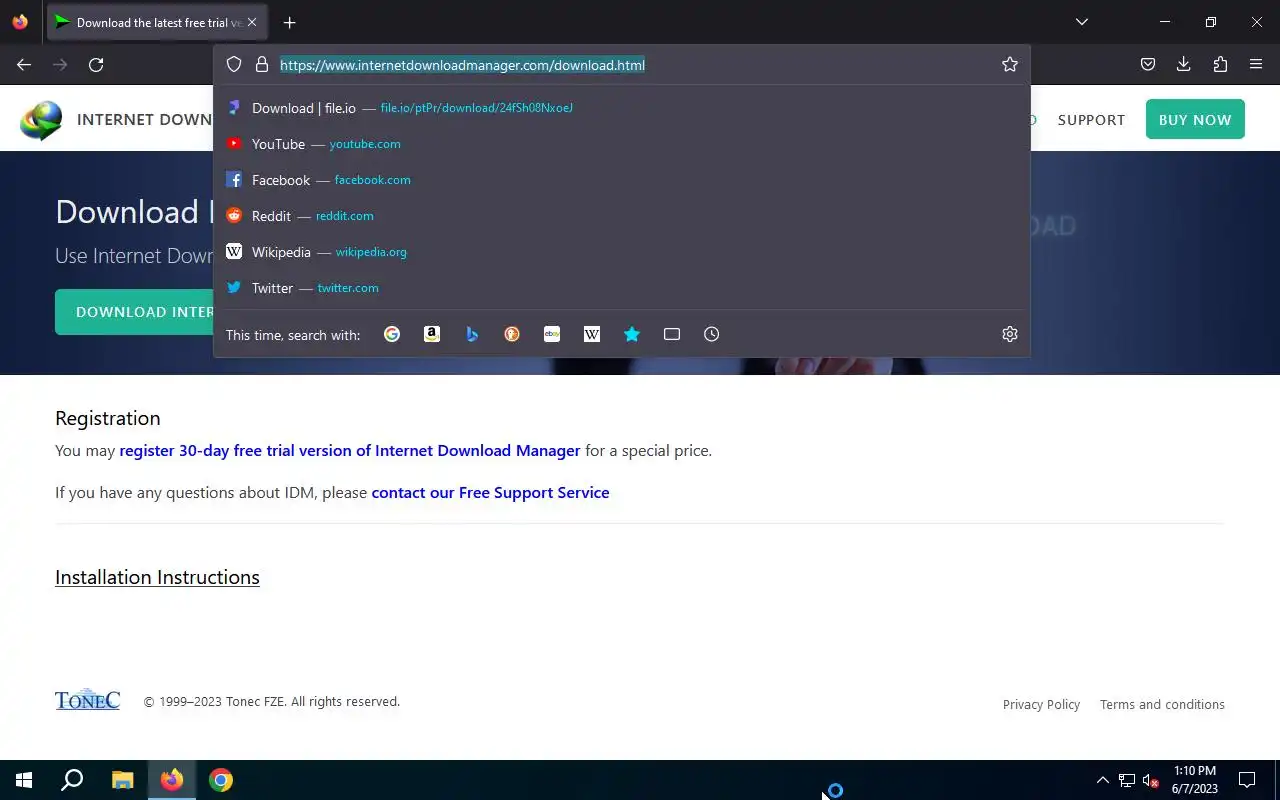Open search settings gear icon
This screenshot has width=1280, height=800.
coord(1010,334)
